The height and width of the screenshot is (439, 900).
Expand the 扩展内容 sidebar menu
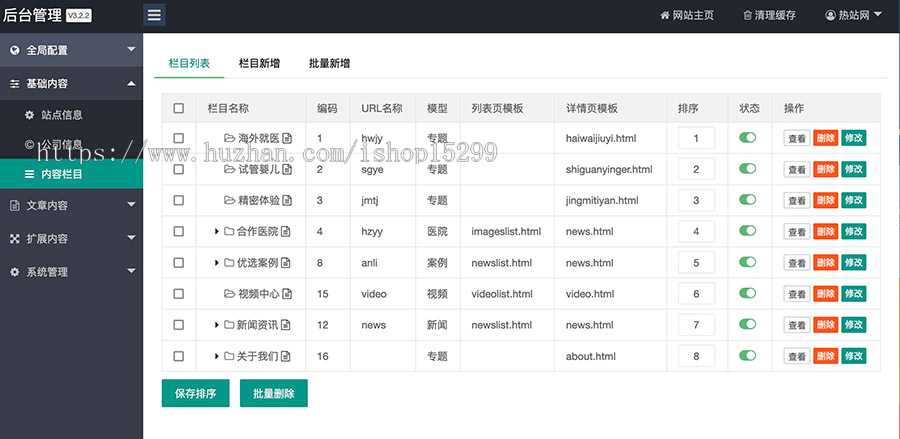71,238
